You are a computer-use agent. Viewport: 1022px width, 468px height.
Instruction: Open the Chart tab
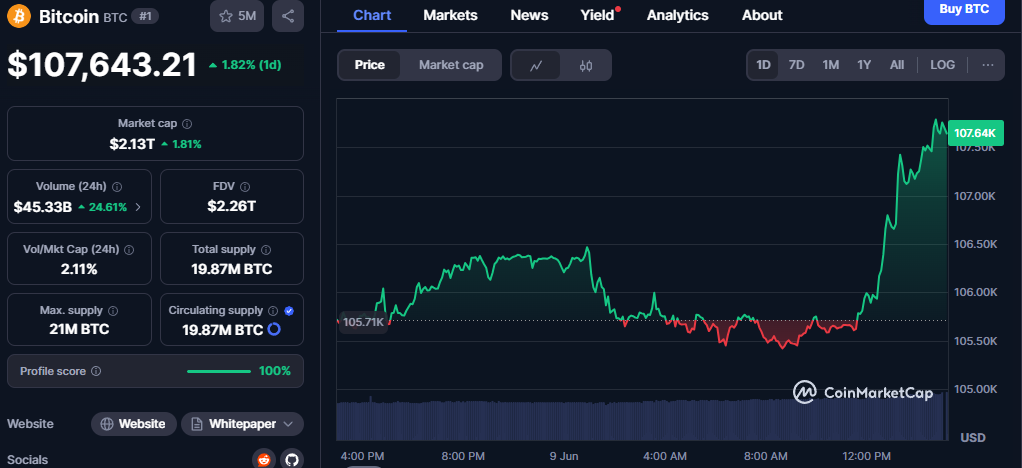tap(372, 15)
